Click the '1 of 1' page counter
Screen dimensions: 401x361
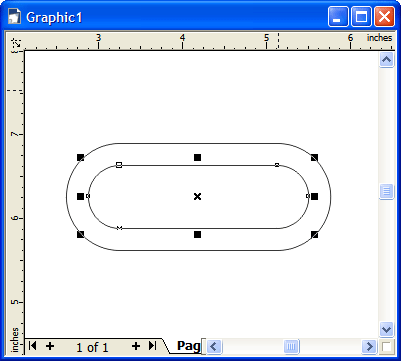coord(92,348)
